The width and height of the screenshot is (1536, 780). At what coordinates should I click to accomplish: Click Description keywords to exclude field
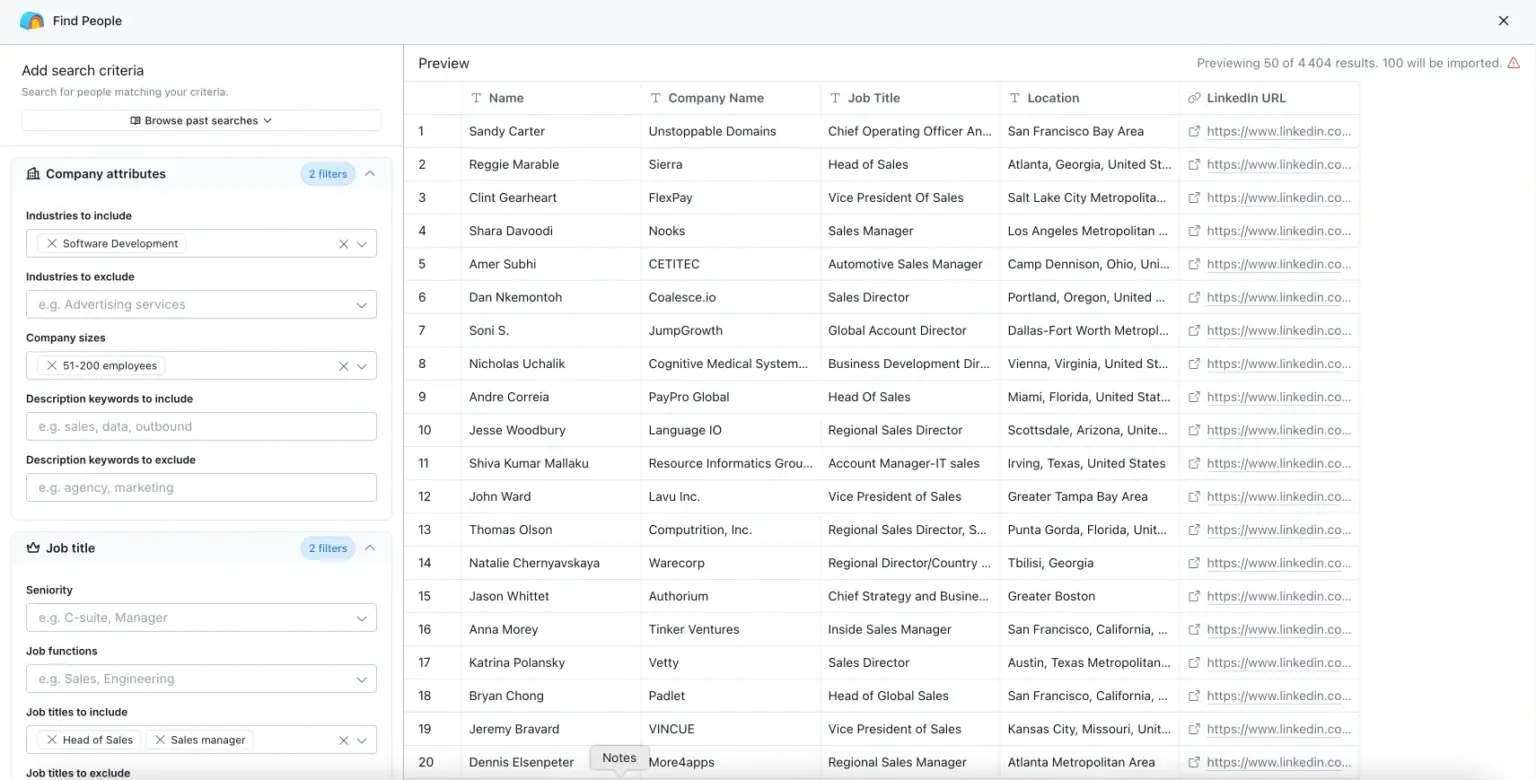click(201, 488)
